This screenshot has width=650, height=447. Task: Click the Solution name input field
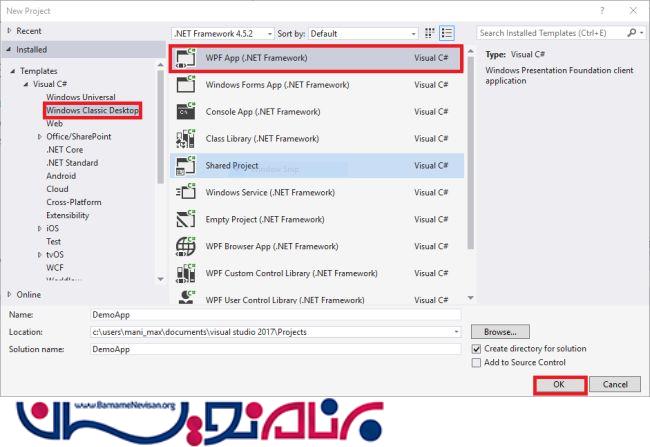click(275, 349)
